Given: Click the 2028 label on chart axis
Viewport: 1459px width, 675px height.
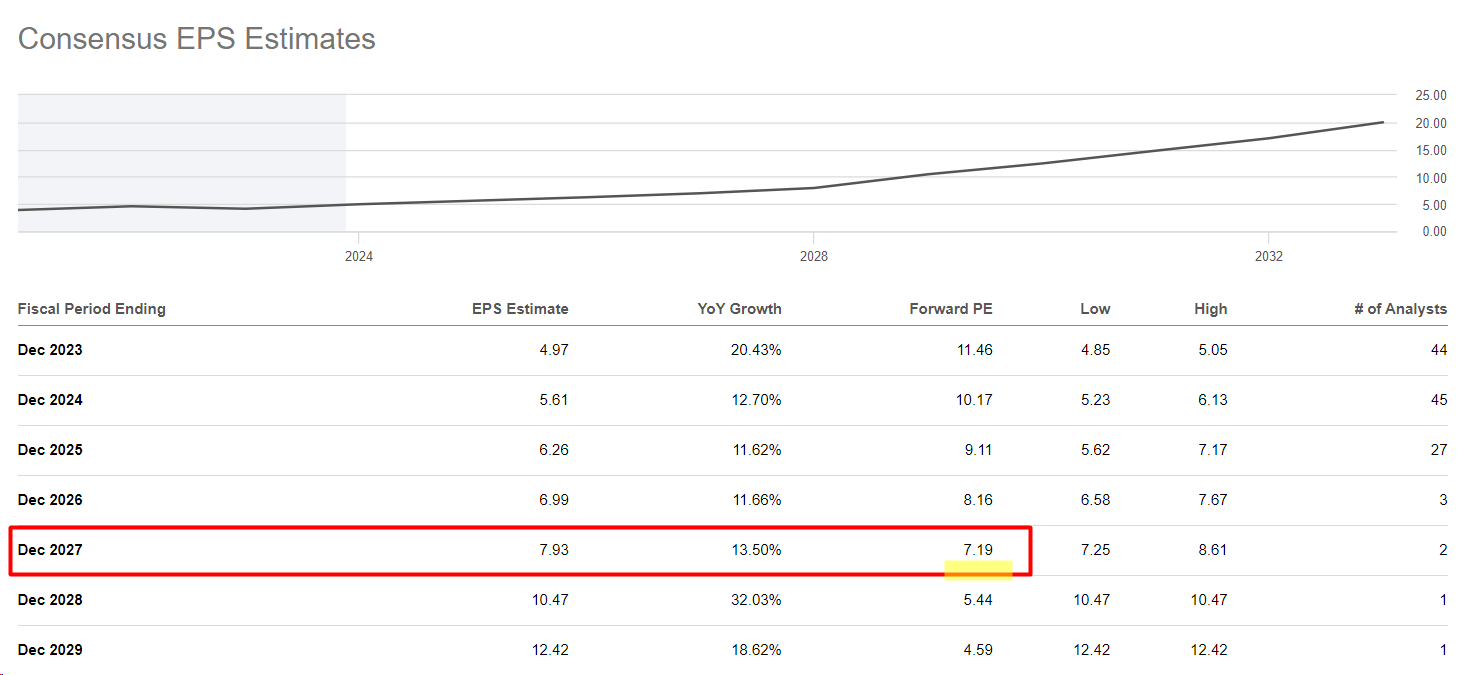Looking at the screenshot, I should point(814,257).
